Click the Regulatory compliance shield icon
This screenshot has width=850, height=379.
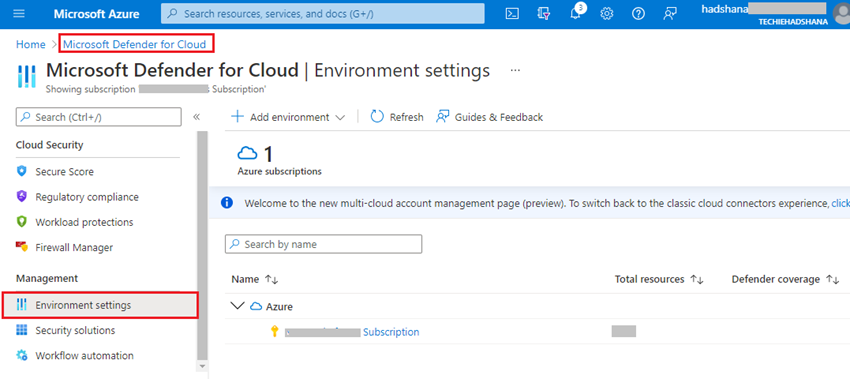point(22,197)
